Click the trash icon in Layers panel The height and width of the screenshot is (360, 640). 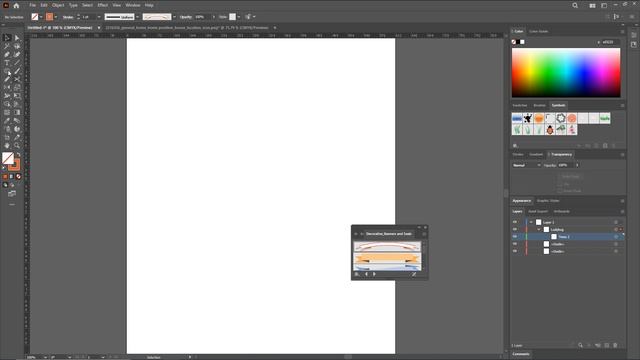[616, 345]
